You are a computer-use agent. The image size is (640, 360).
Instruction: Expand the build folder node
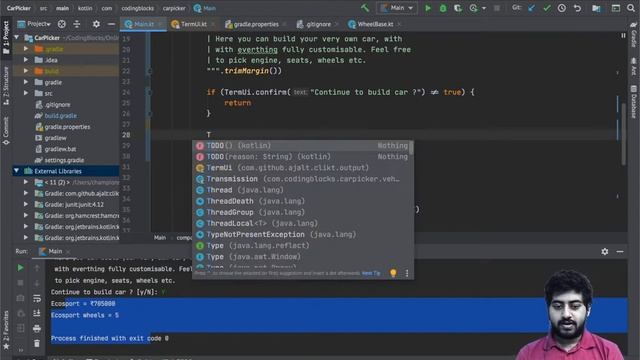pyautogui.click(x=26, y=71)
